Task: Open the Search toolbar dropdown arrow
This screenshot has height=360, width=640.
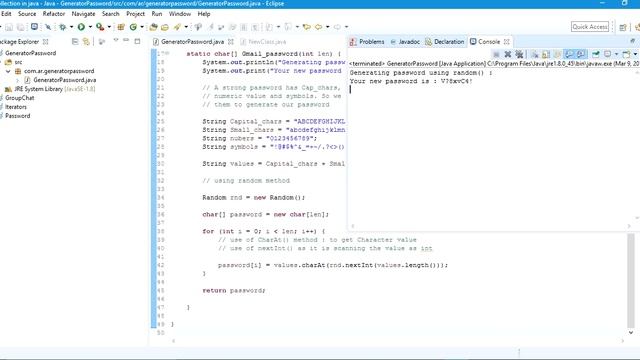Action: [186, 27]
